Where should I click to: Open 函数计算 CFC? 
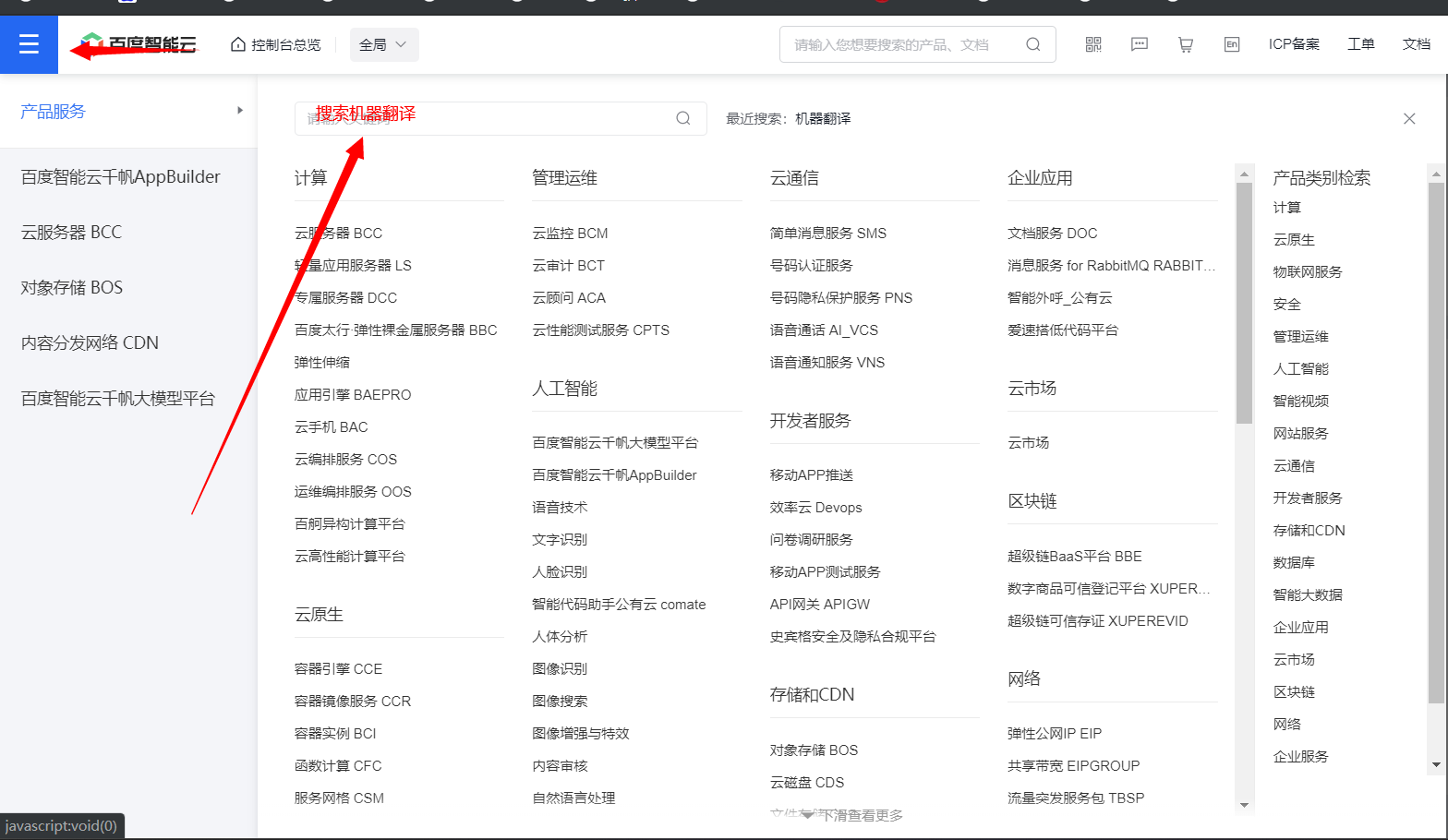tap(338, 765)
